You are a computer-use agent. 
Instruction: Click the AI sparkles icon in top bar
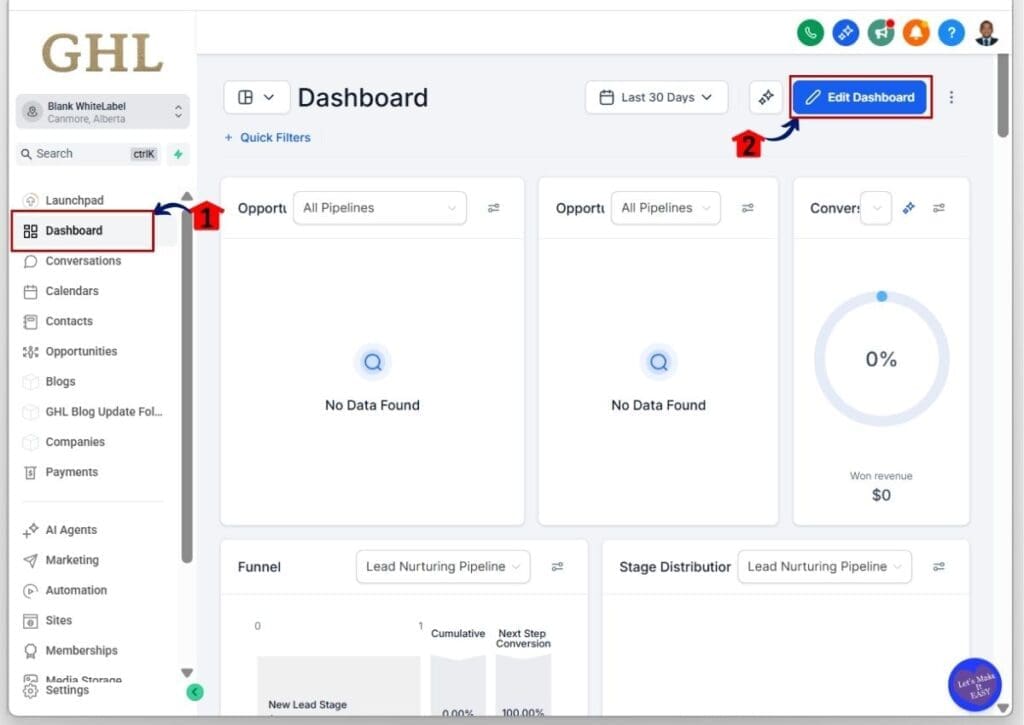click(x=845, y=32)
